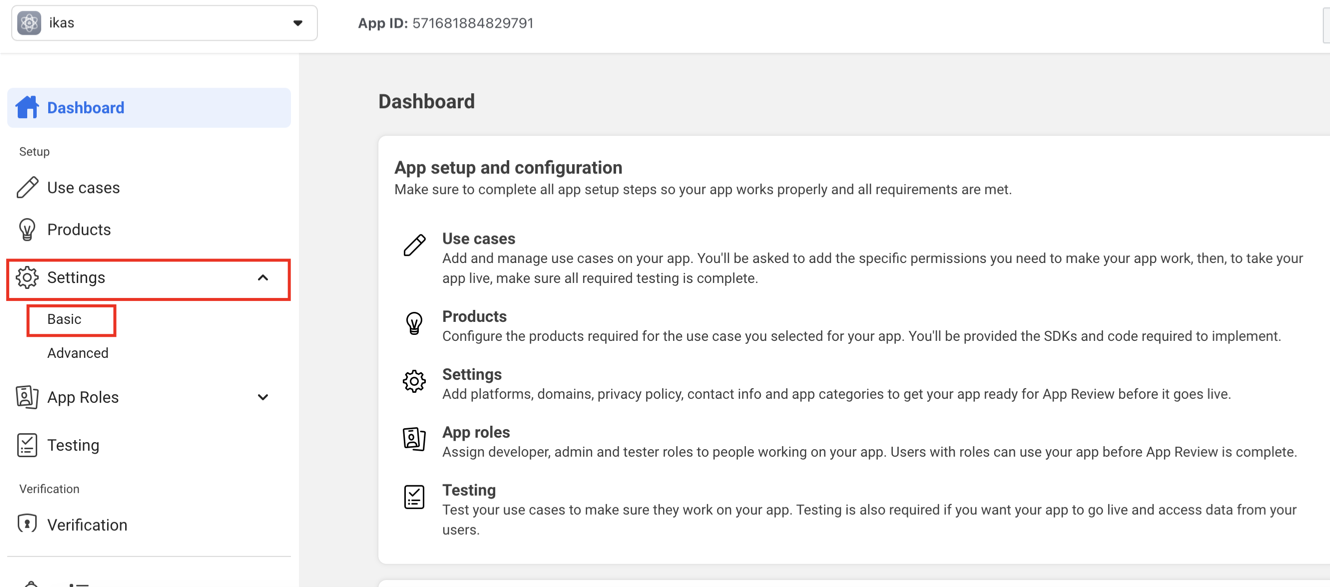This screenshot has width=1331, height=587.
Task: Click the Testing checklist icon in main panel
Action: click(414, 497)
